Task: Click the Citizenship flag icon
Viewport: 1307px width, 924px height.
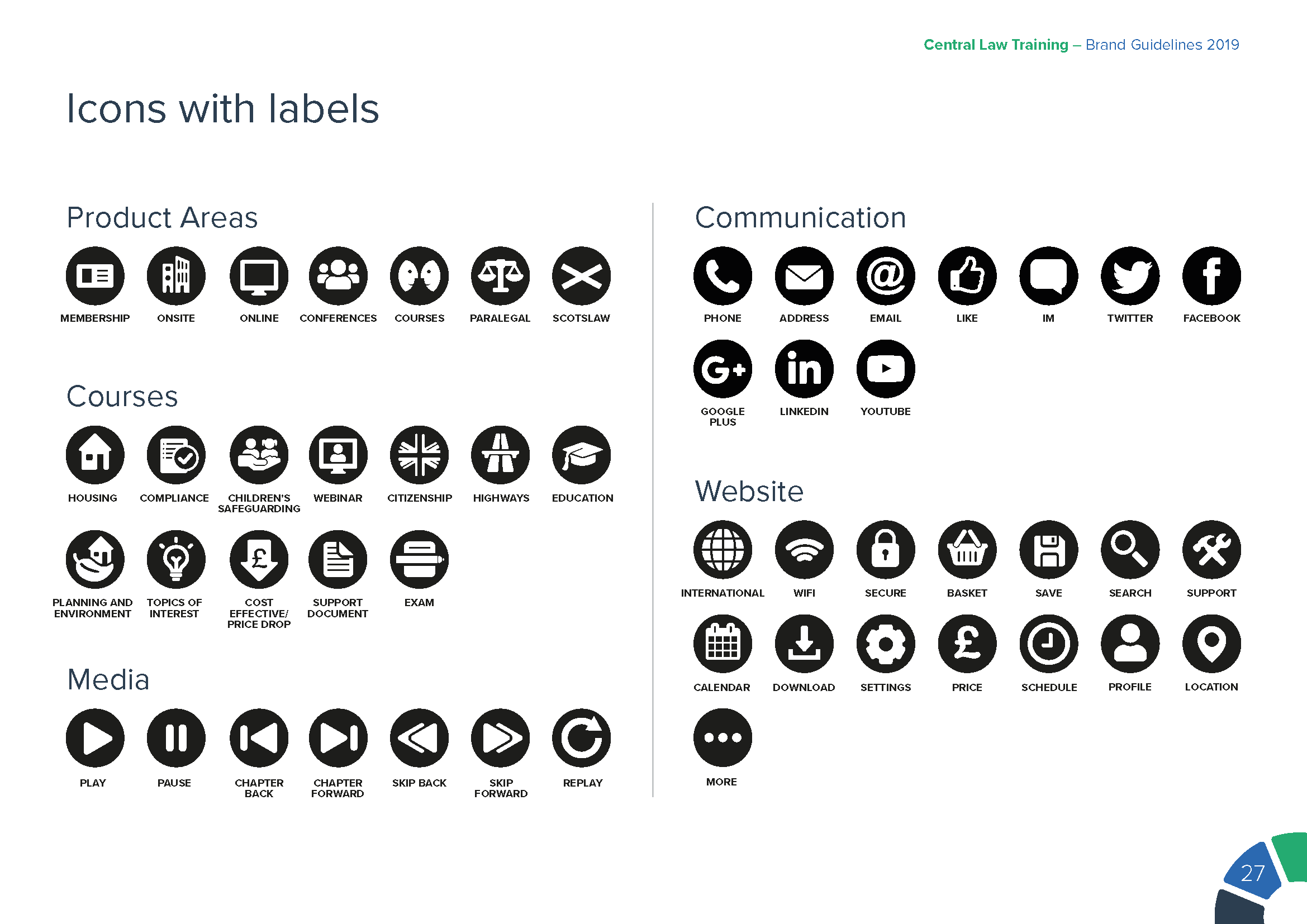Action: [x=420, y=455]
